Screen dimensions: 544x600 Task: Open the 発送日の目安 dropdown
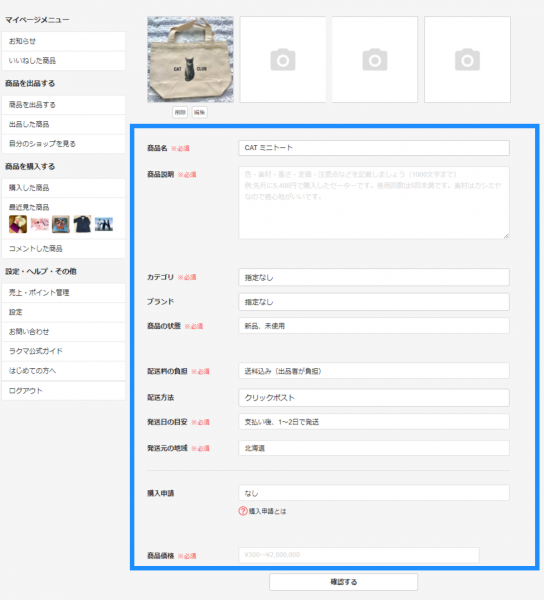[374, 422]
